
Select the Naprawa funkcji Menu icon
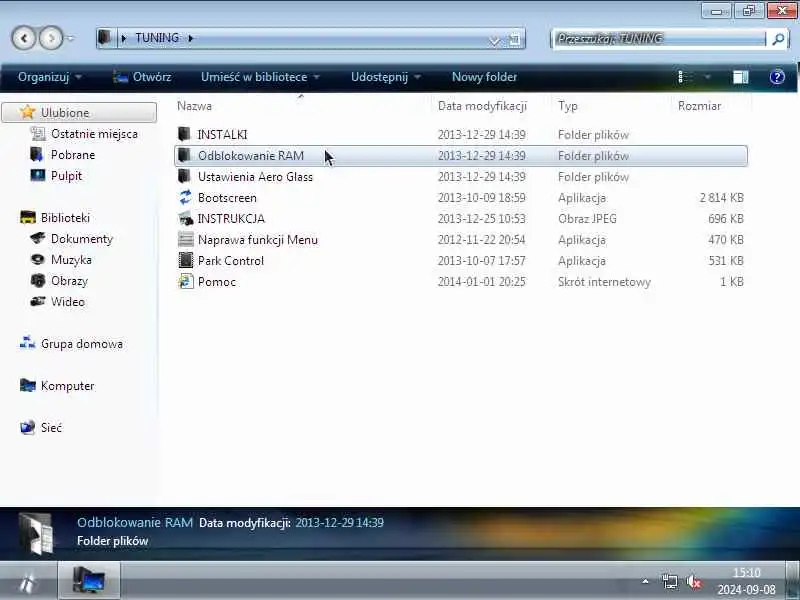pos(186,239)
